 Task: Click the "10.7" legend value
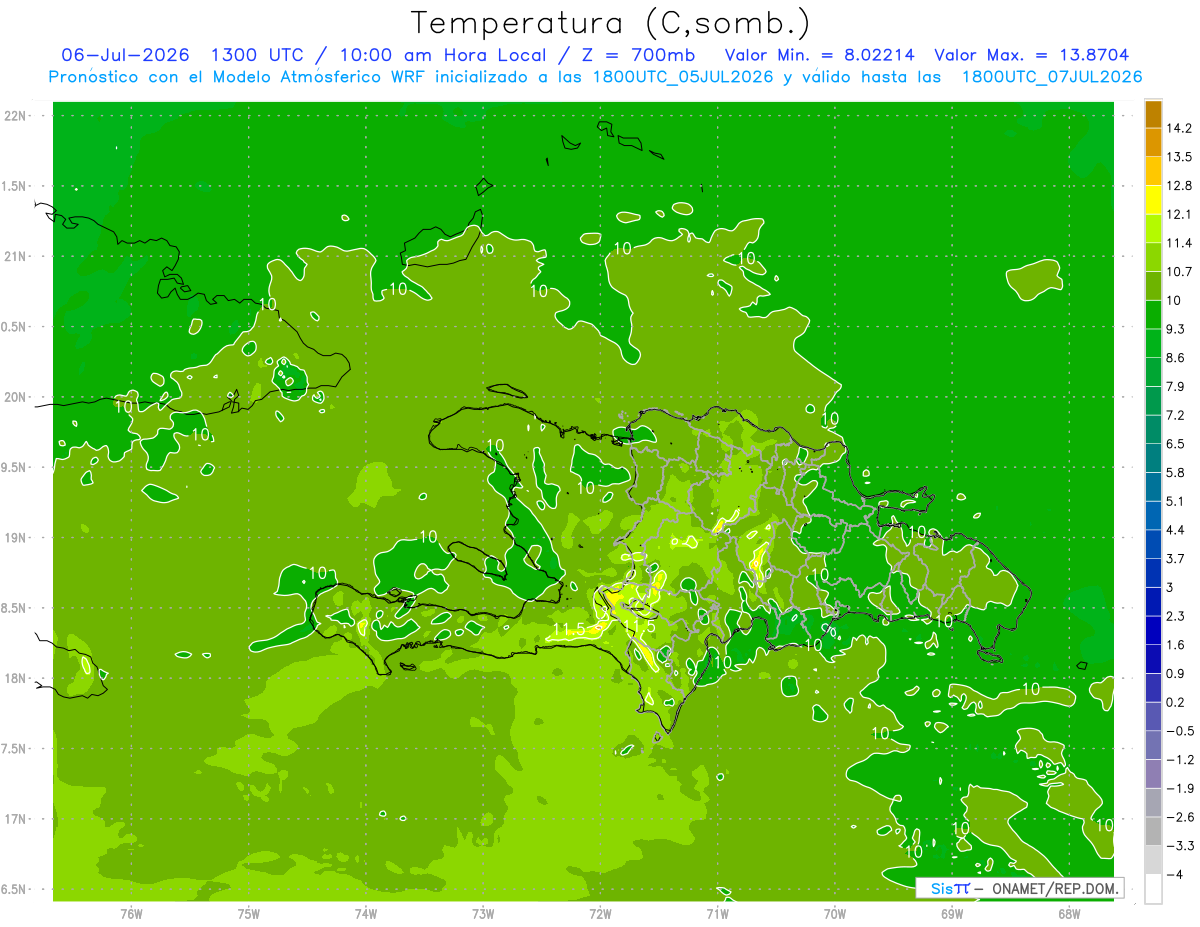[x=1181, y=272]
